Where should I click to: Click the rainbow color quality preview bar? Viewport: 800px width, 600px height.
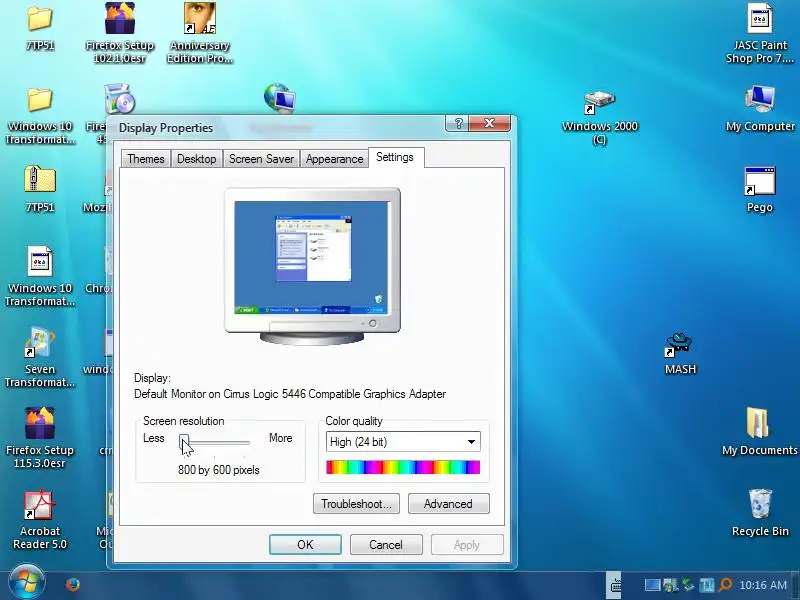pyautogui.click(x=403, y=467)
